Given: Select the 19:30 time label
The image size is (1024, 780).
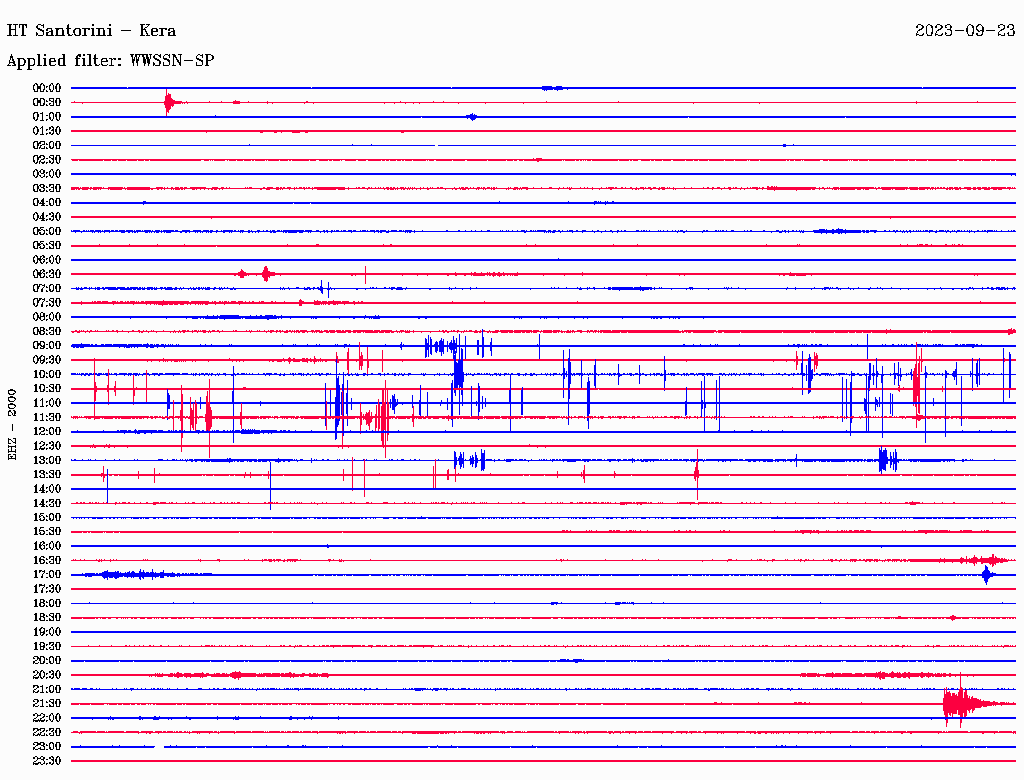Looking at the screenshot, I should (47, 646).
